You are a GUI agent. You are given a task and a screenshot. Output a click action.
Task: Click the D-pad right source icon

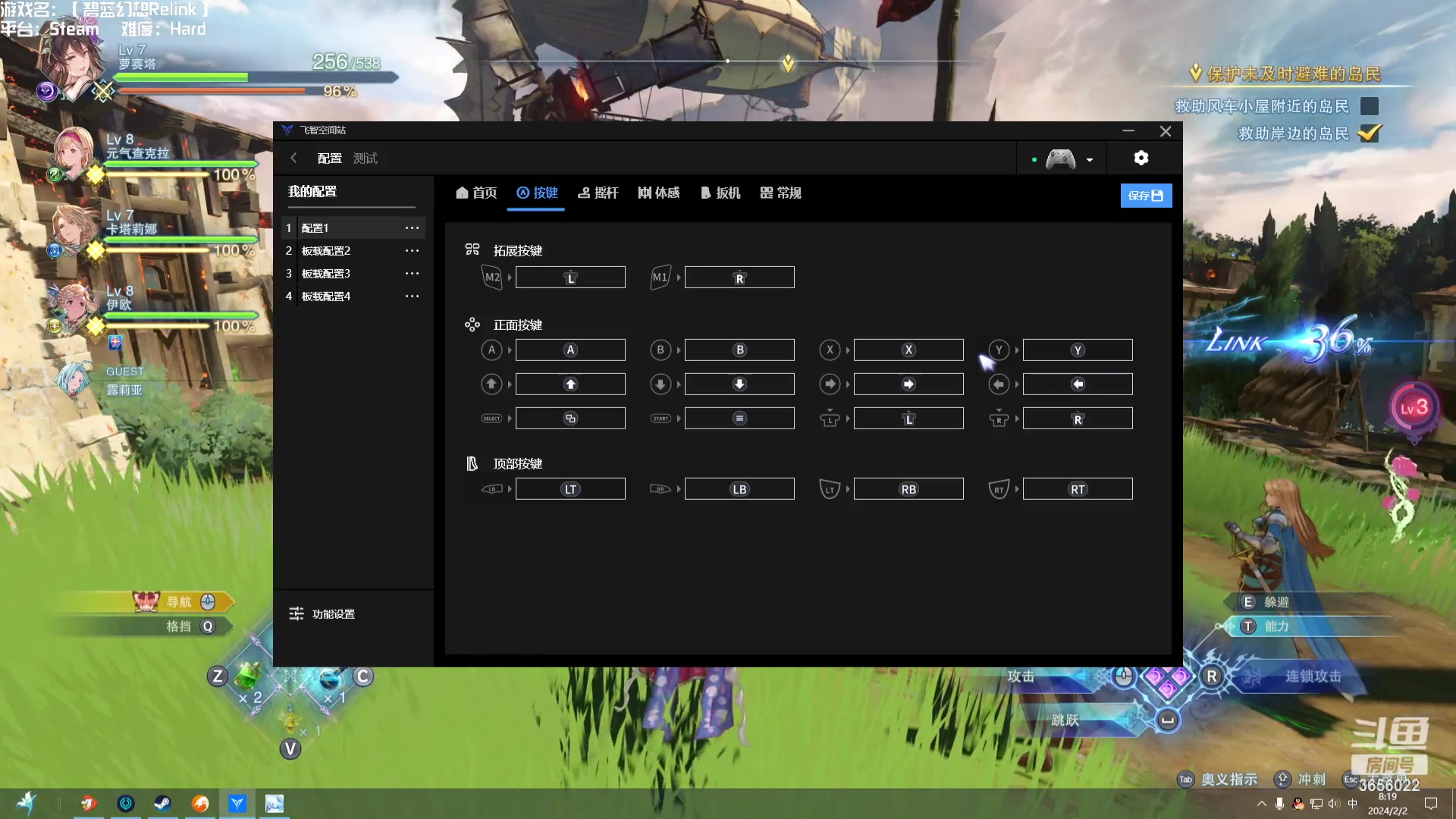tap(830, 384)
